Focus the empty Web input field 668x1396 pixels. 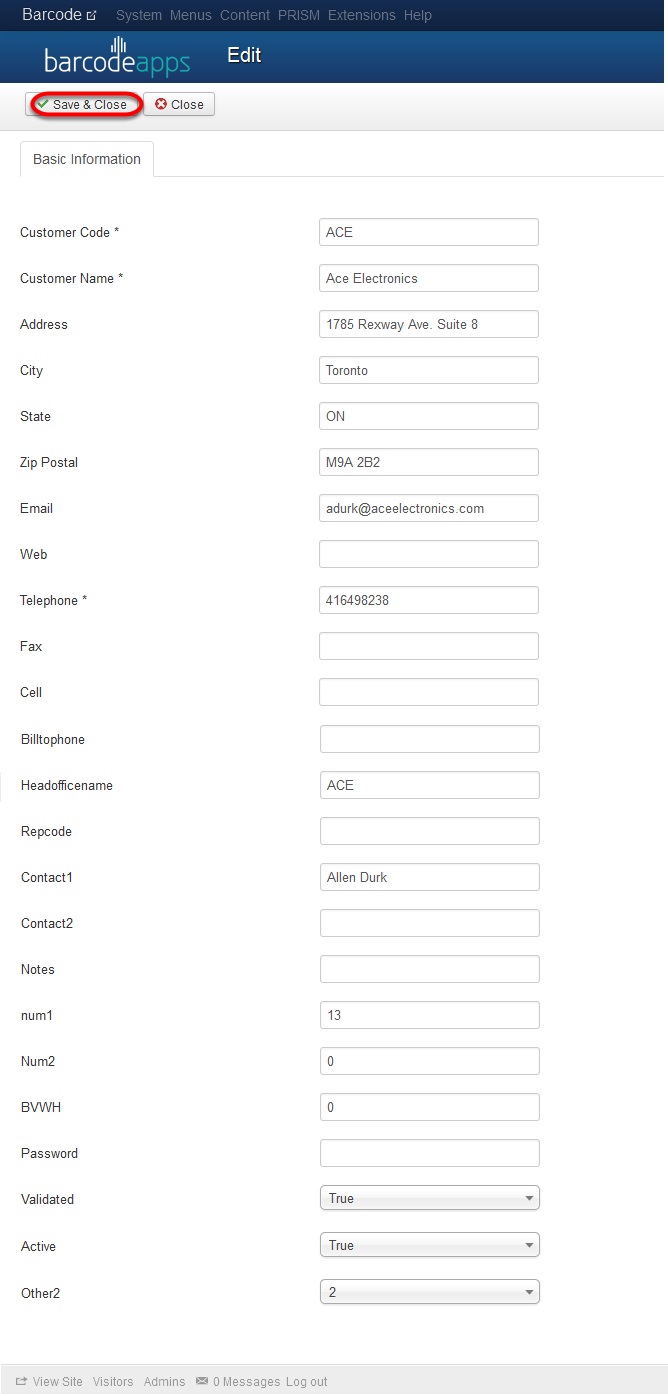click(429, 554)
